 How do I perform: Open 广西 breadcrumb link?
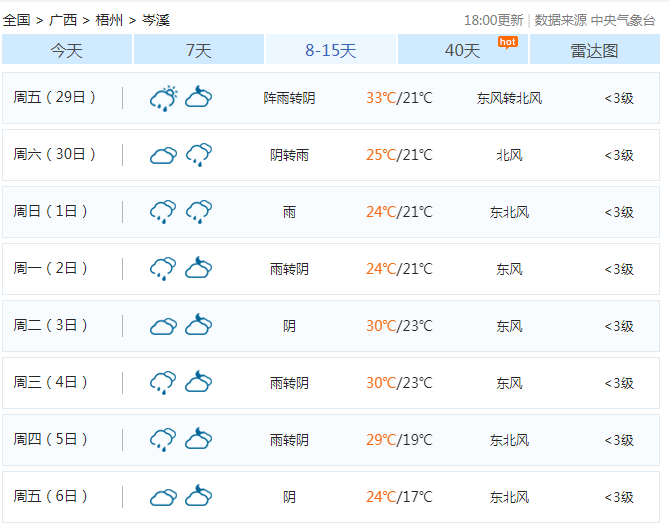(62, 20)
